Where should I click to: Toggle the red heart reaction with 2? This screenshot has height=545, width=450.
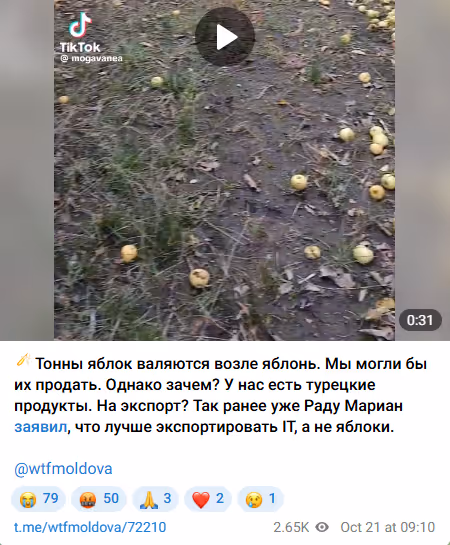coord(208,499)
